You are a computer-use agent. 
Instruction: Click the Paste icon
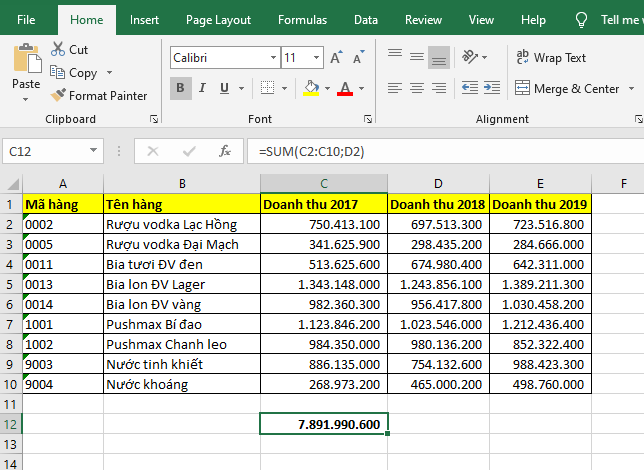(x=26, y=59)
